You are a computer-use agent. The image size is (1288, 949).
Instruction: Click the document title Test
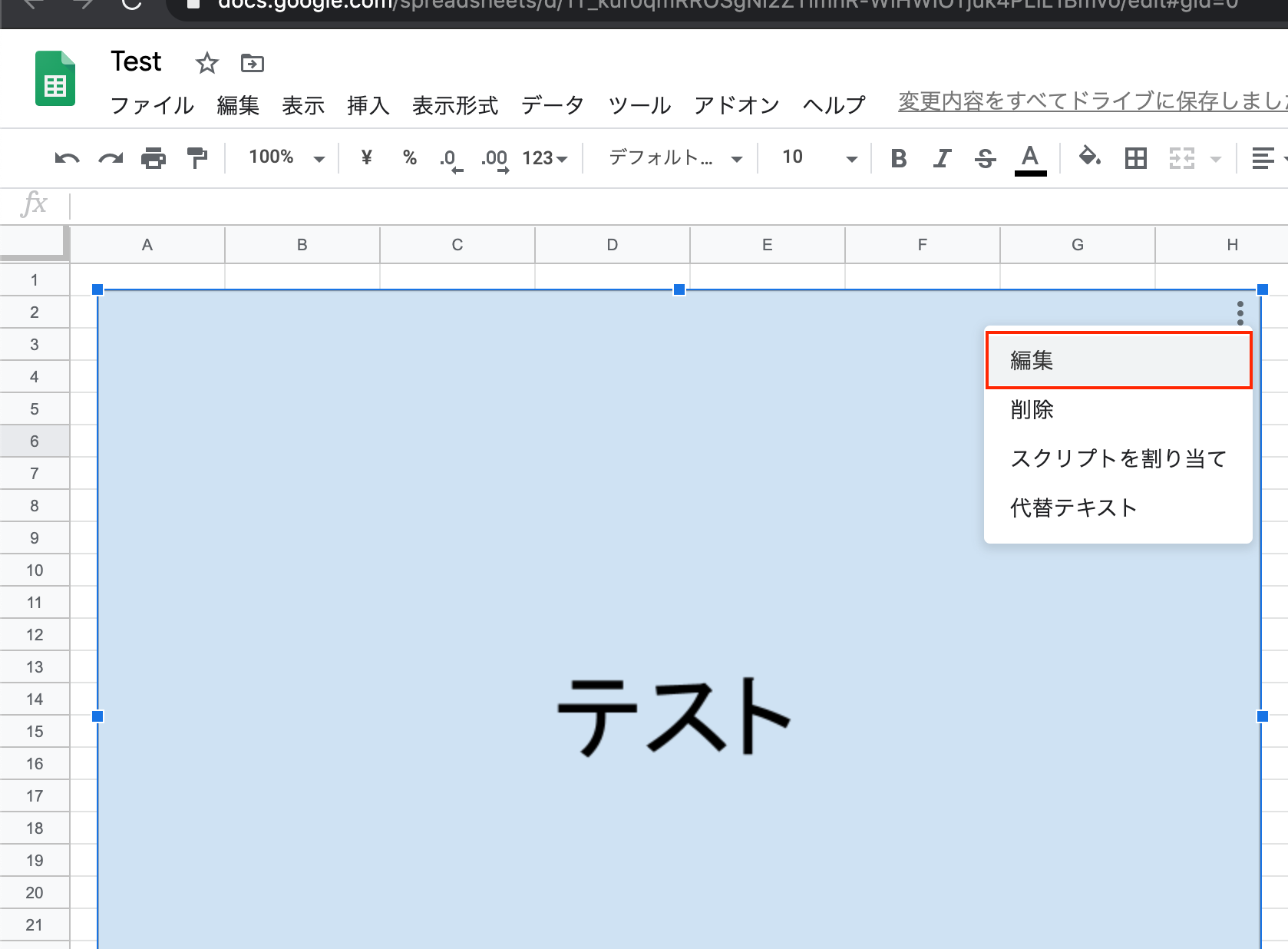click(x=136, y=61)
